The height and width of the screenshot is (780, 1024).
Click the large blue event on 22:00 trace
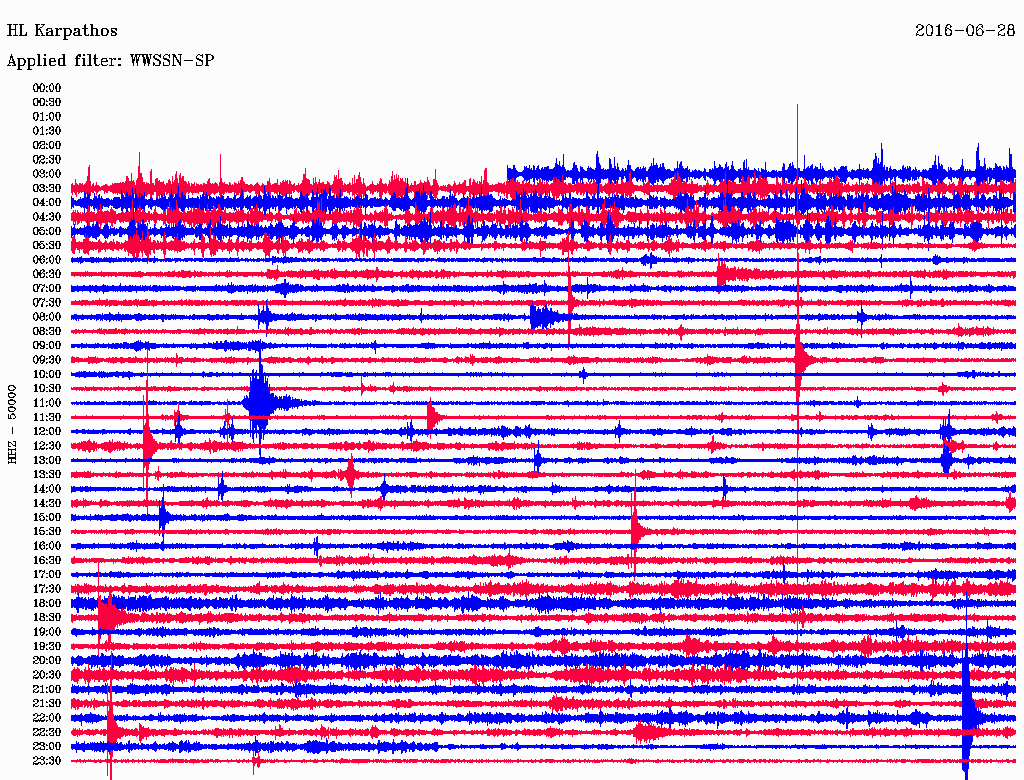[970, 717]
